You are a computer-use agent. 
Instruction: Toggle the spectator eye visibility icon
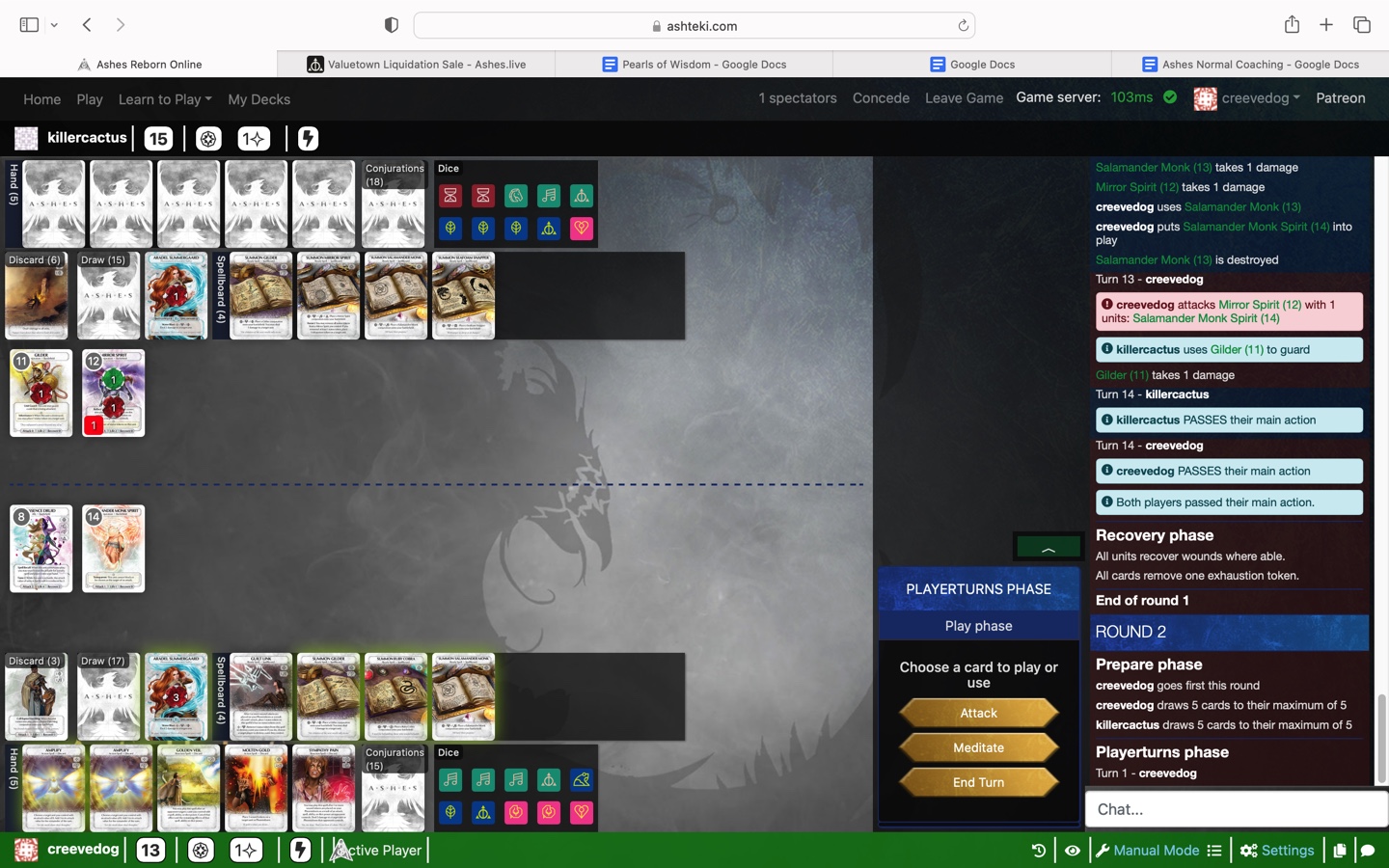pos(1072,851)
